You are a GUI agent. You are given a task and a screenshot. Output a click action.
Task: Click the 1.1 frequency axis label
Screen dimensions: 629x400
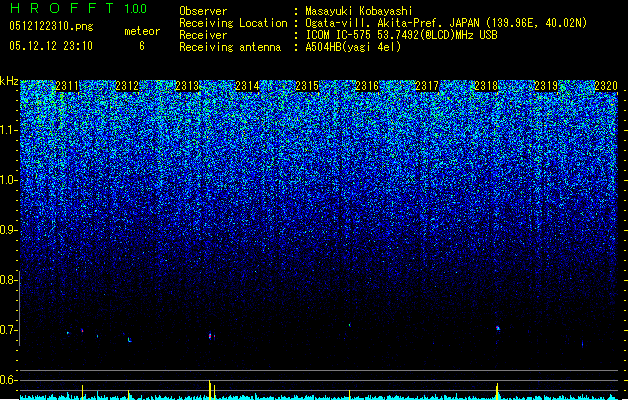[x=9, y=130]
